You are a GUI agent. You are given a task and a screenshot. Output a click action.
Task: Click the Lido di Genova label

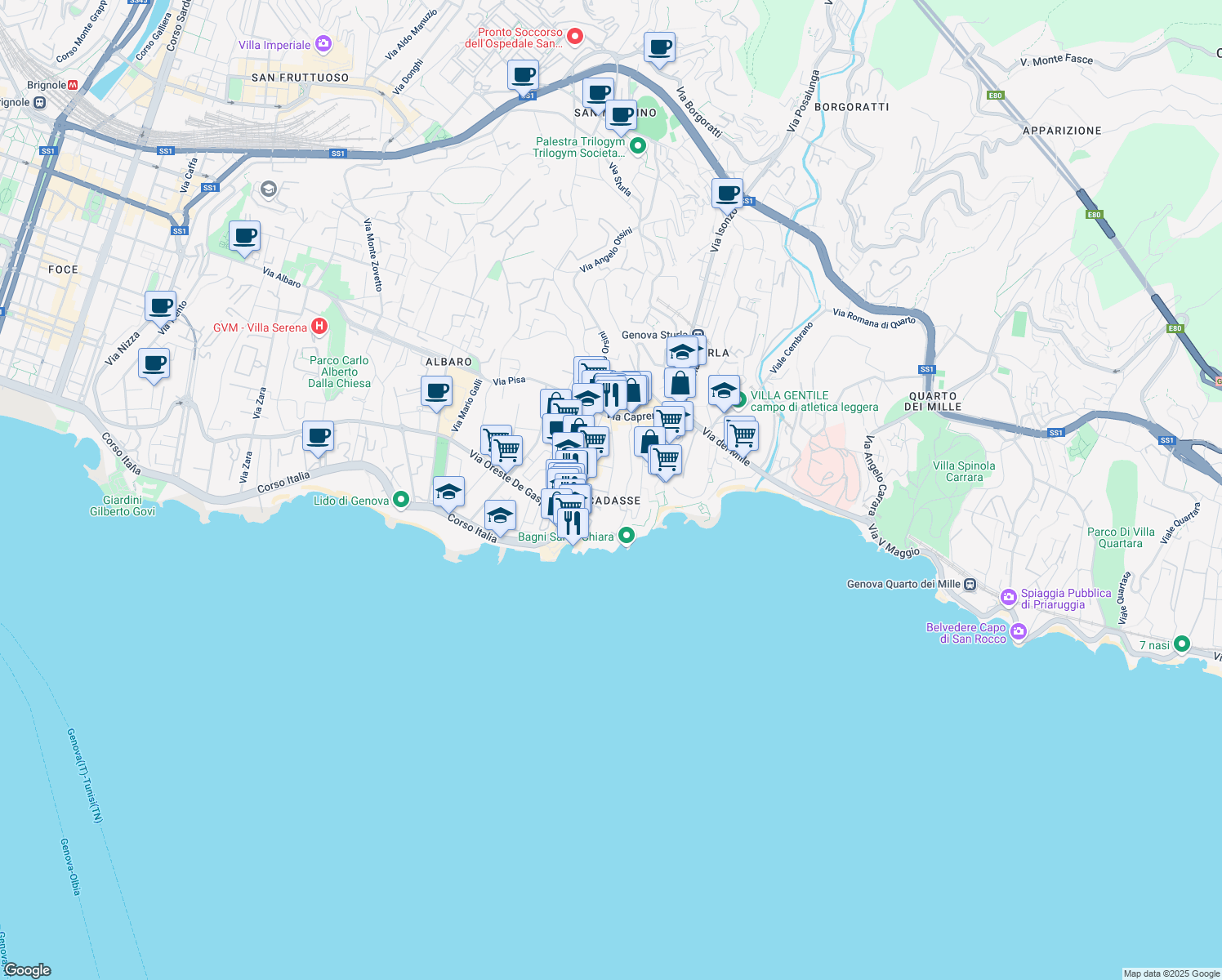coord(351,501)
